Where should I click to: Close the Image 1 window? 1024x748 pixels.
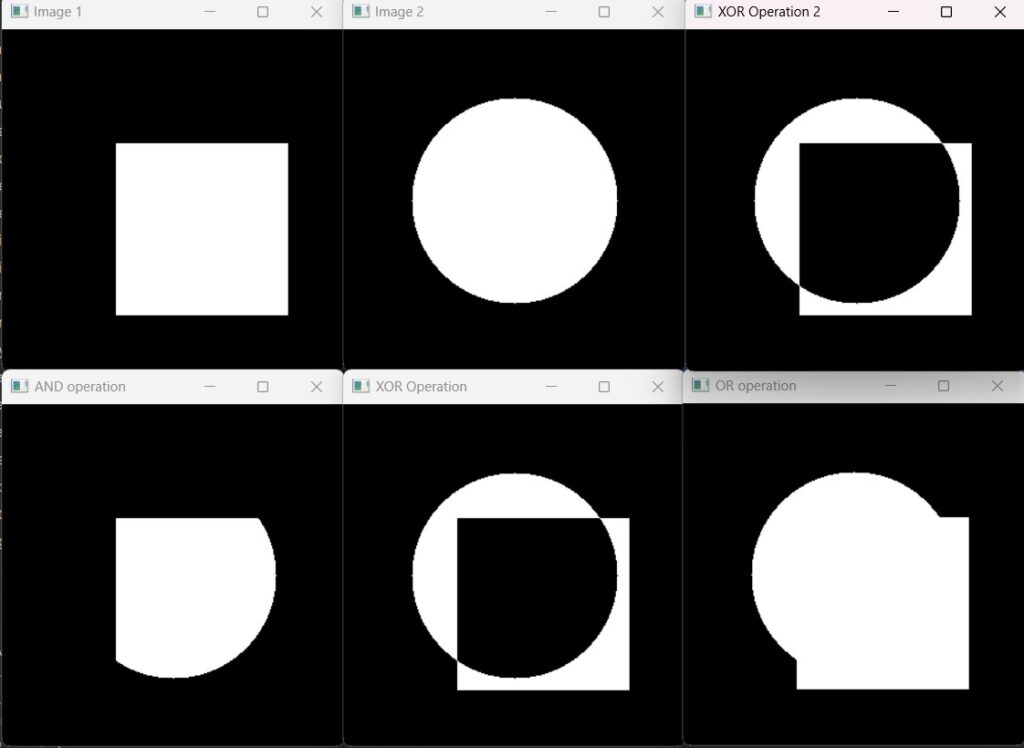(x=316, y=12)
